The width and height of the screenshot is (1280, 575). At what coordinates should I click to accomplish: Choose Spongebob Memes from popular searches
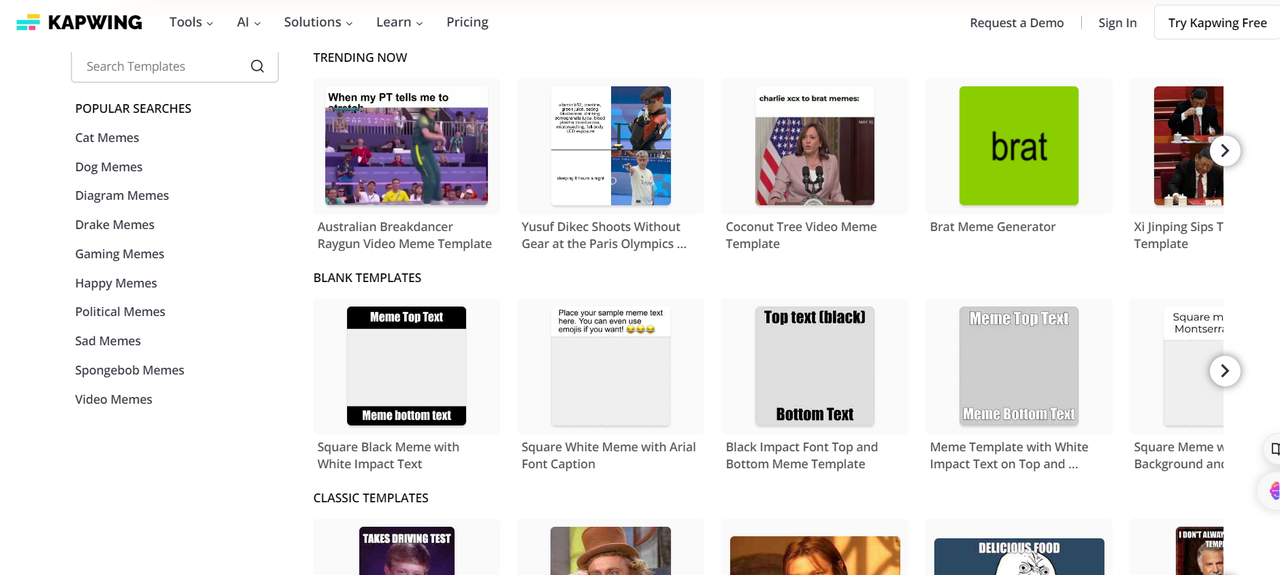click(130, 370)
